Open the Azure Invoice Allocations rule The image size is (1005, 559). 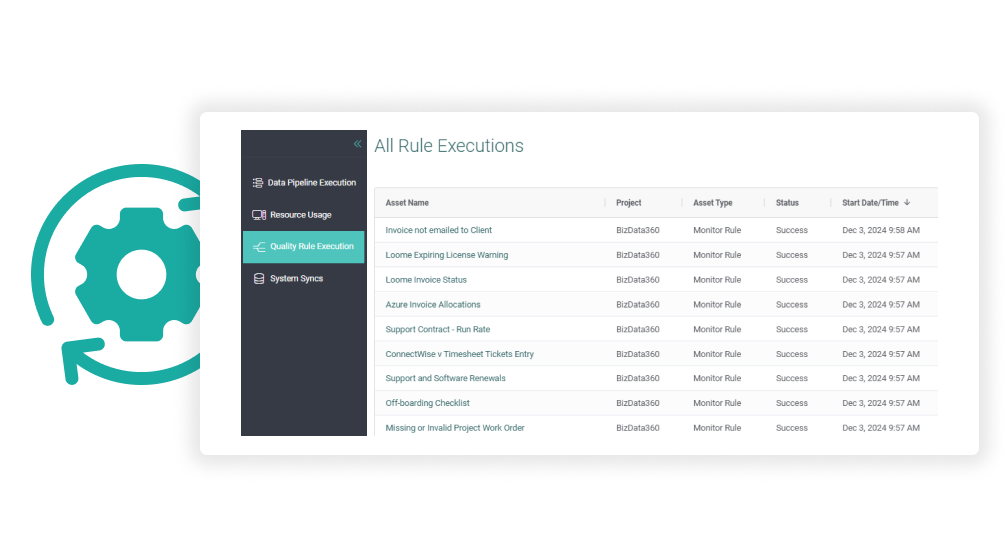[x=433, y=305]
